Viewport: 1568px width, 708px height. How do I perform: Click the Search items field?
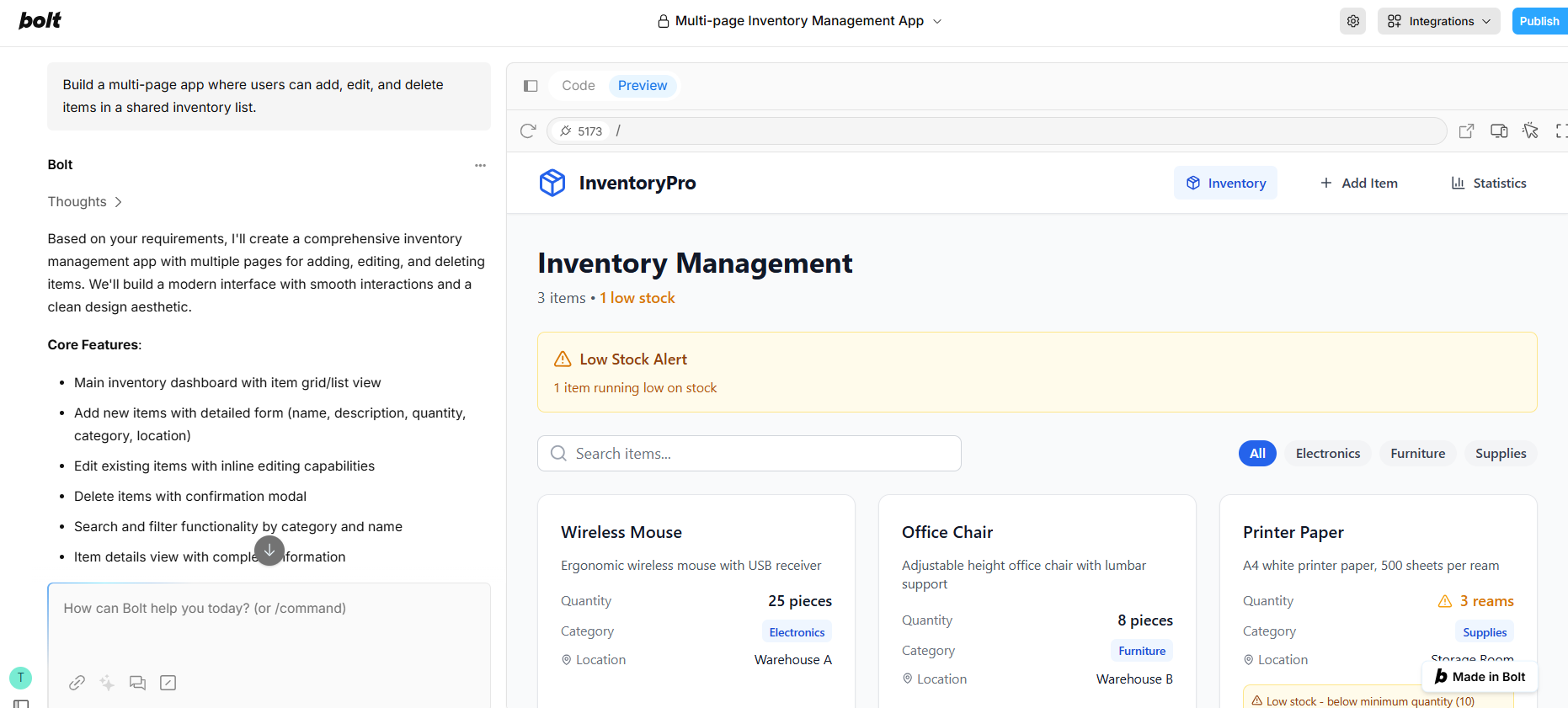pyautogui.click(x=749, y=454)
